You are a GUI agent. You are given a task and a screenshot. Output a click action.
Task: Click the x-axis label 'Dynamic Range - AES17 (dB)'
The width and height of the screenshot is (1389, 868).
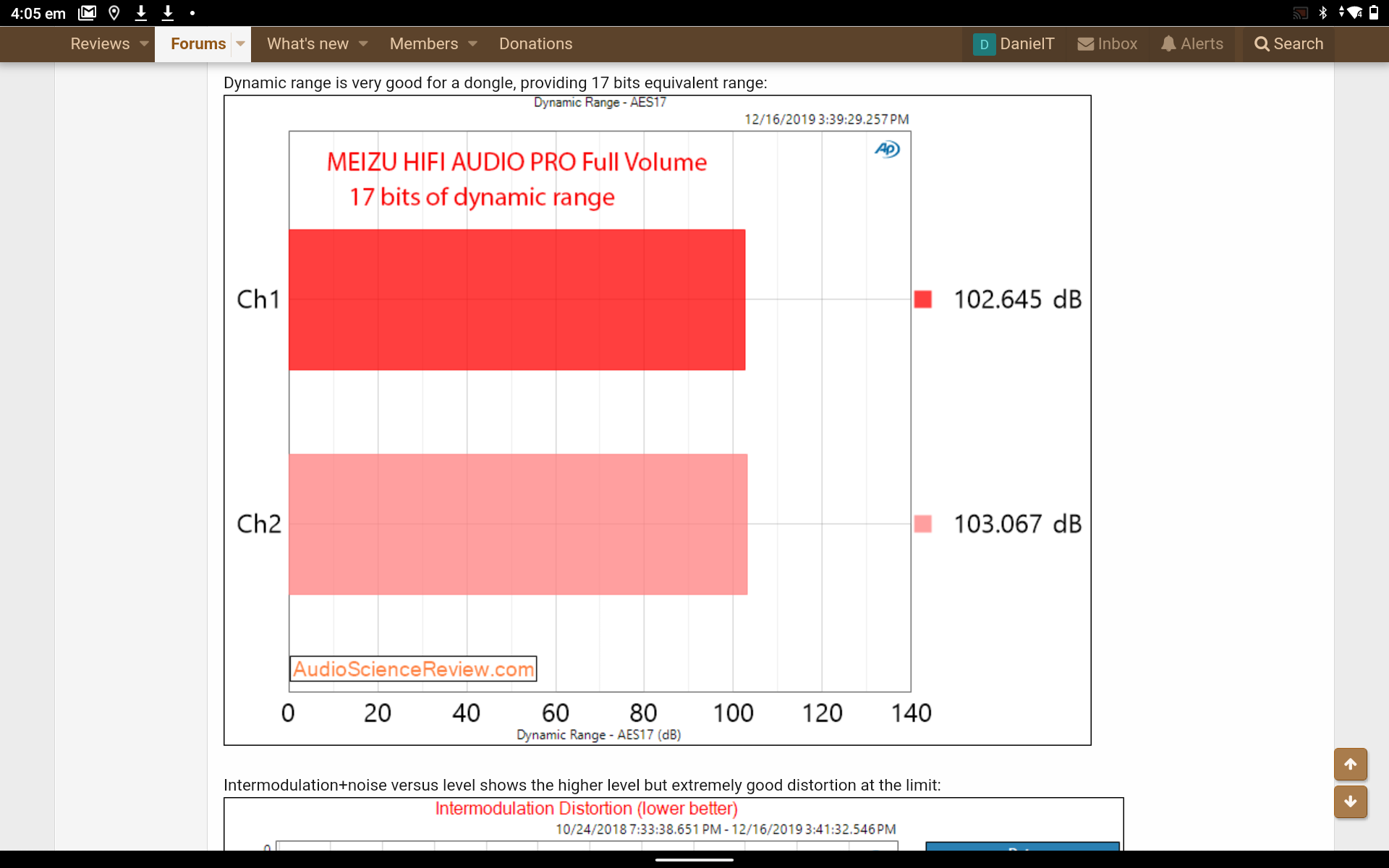click(x=599, y=735)
